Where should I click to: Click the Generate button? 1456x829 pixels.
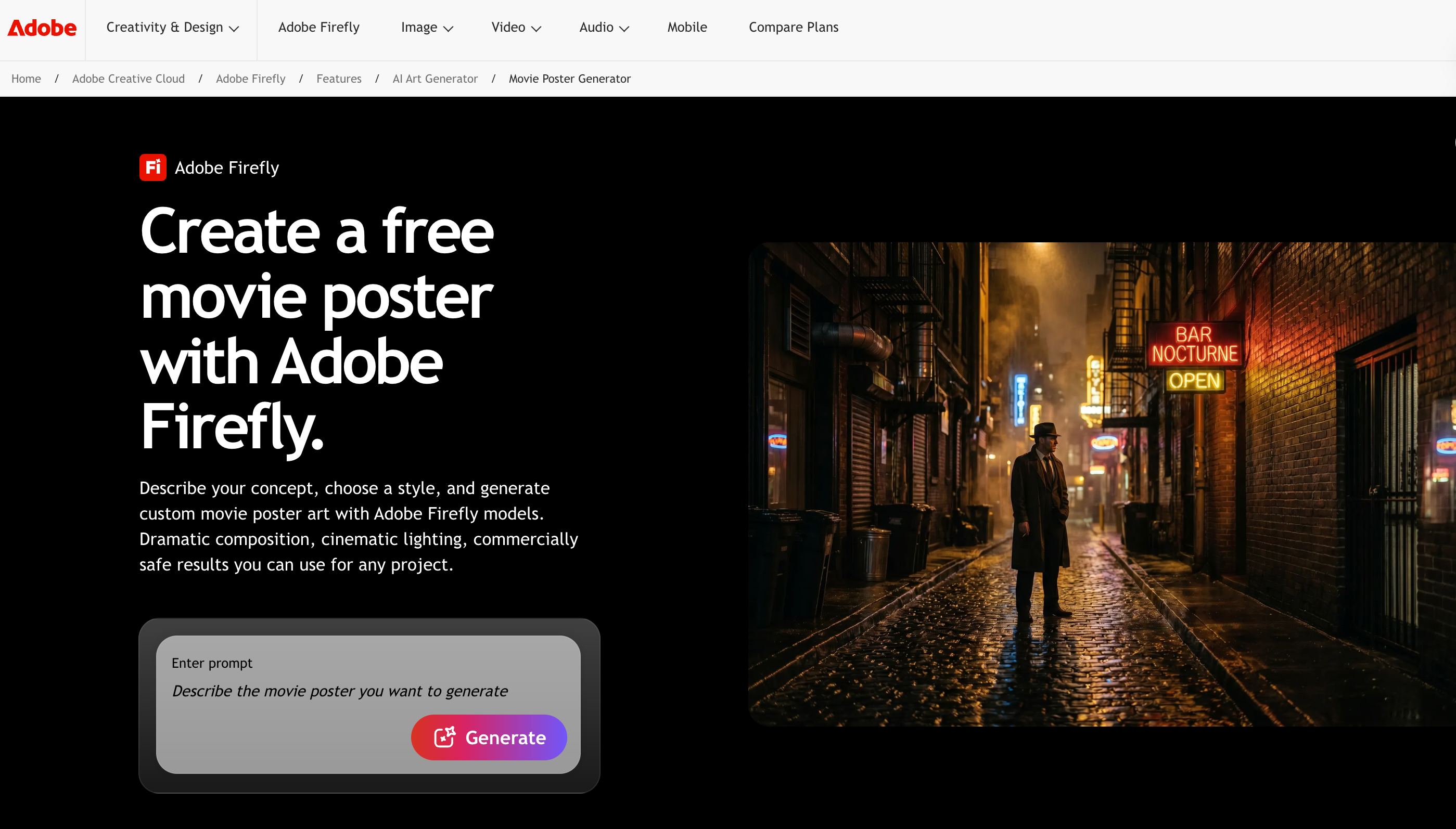489,737
